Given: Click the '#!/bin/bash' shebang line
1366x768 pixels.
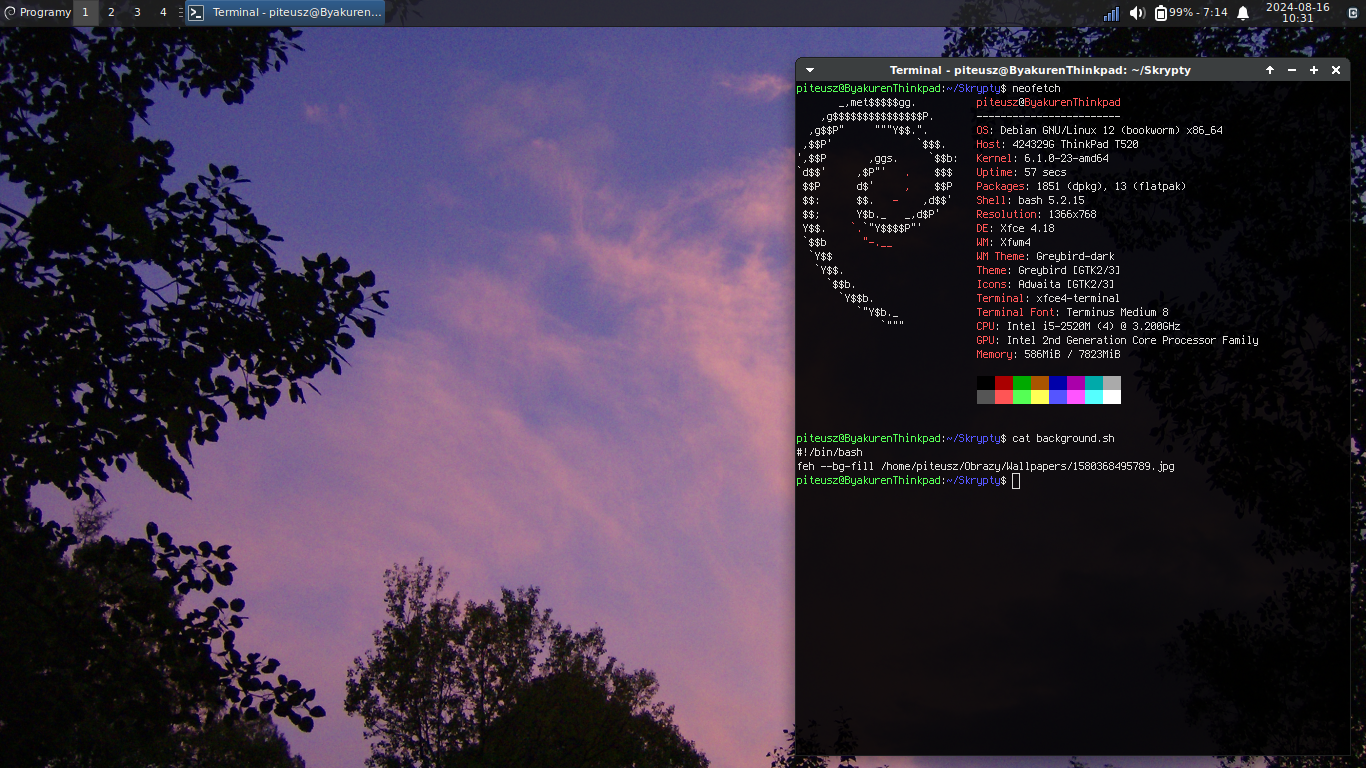Looking at the screenshot, I should (830, 453).
